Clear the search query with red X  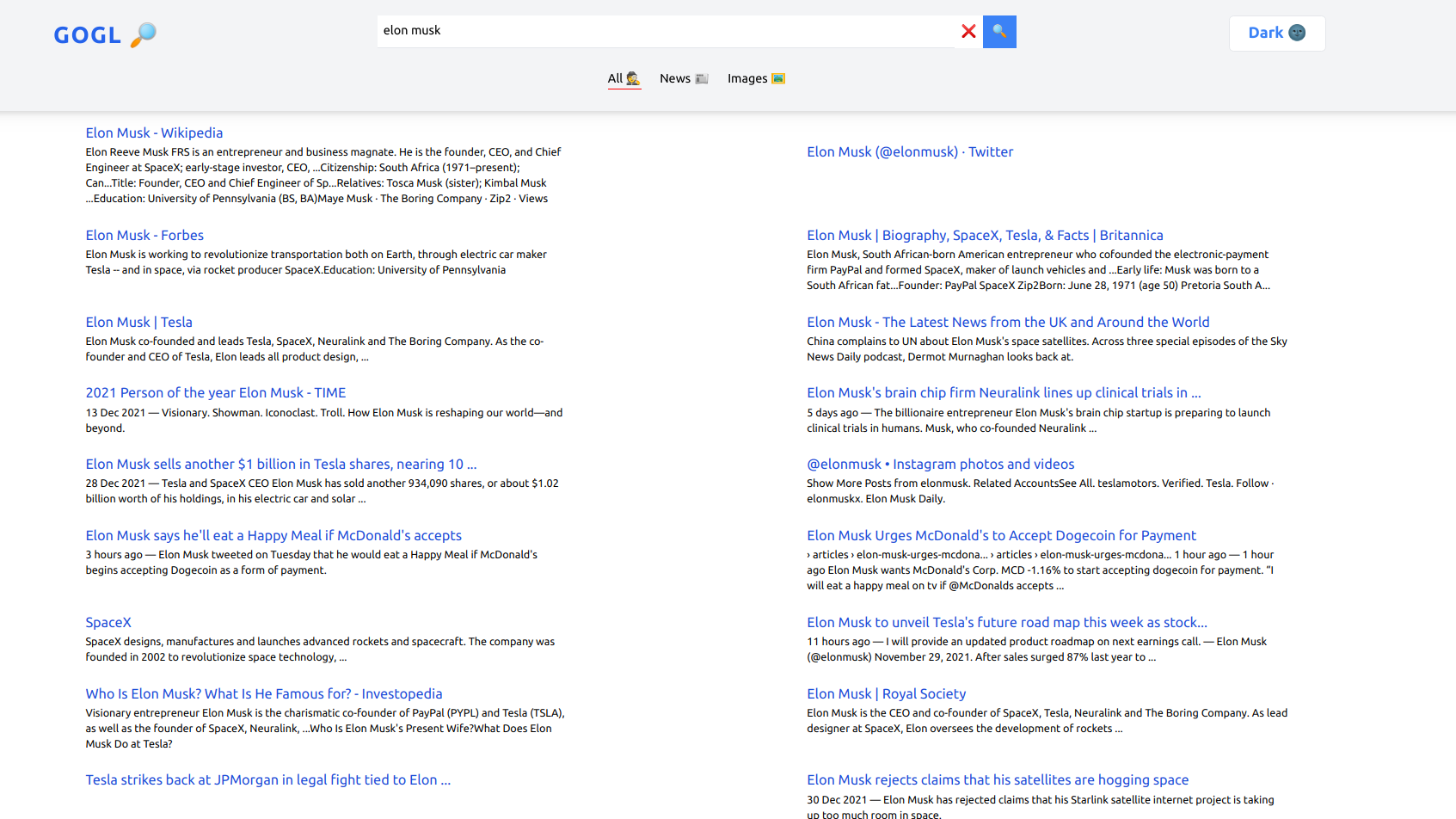pos(968,31)
